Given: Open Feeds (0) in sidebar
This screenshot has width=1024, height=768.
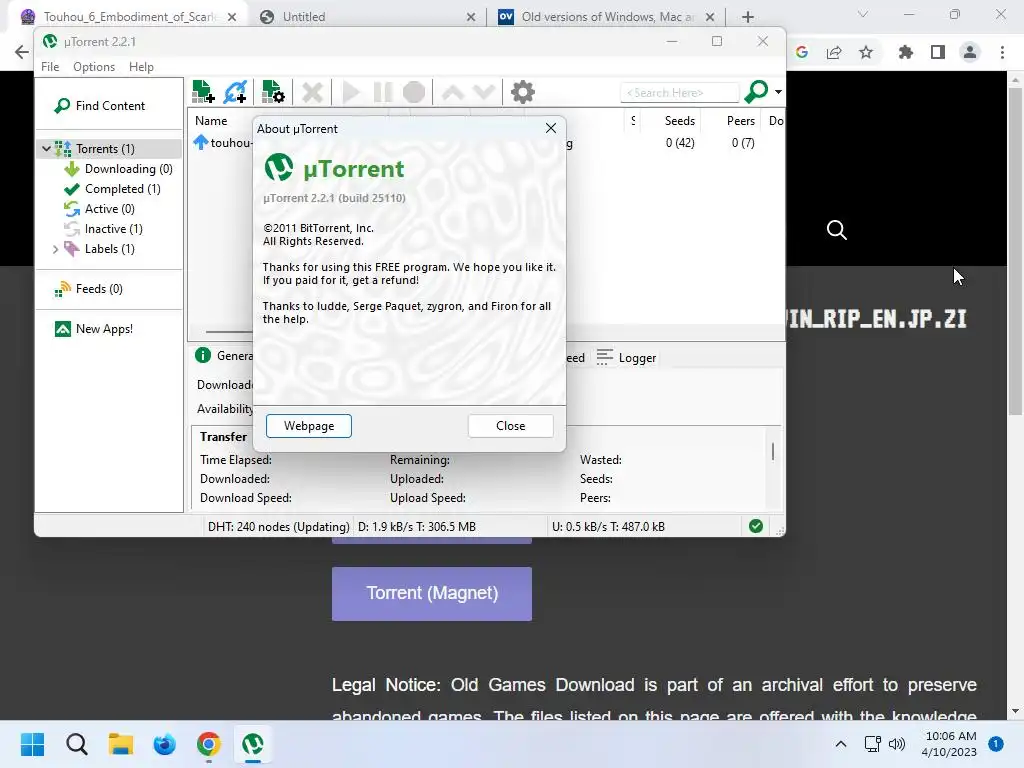Looking at the screenshot, I should coord(89,289).
